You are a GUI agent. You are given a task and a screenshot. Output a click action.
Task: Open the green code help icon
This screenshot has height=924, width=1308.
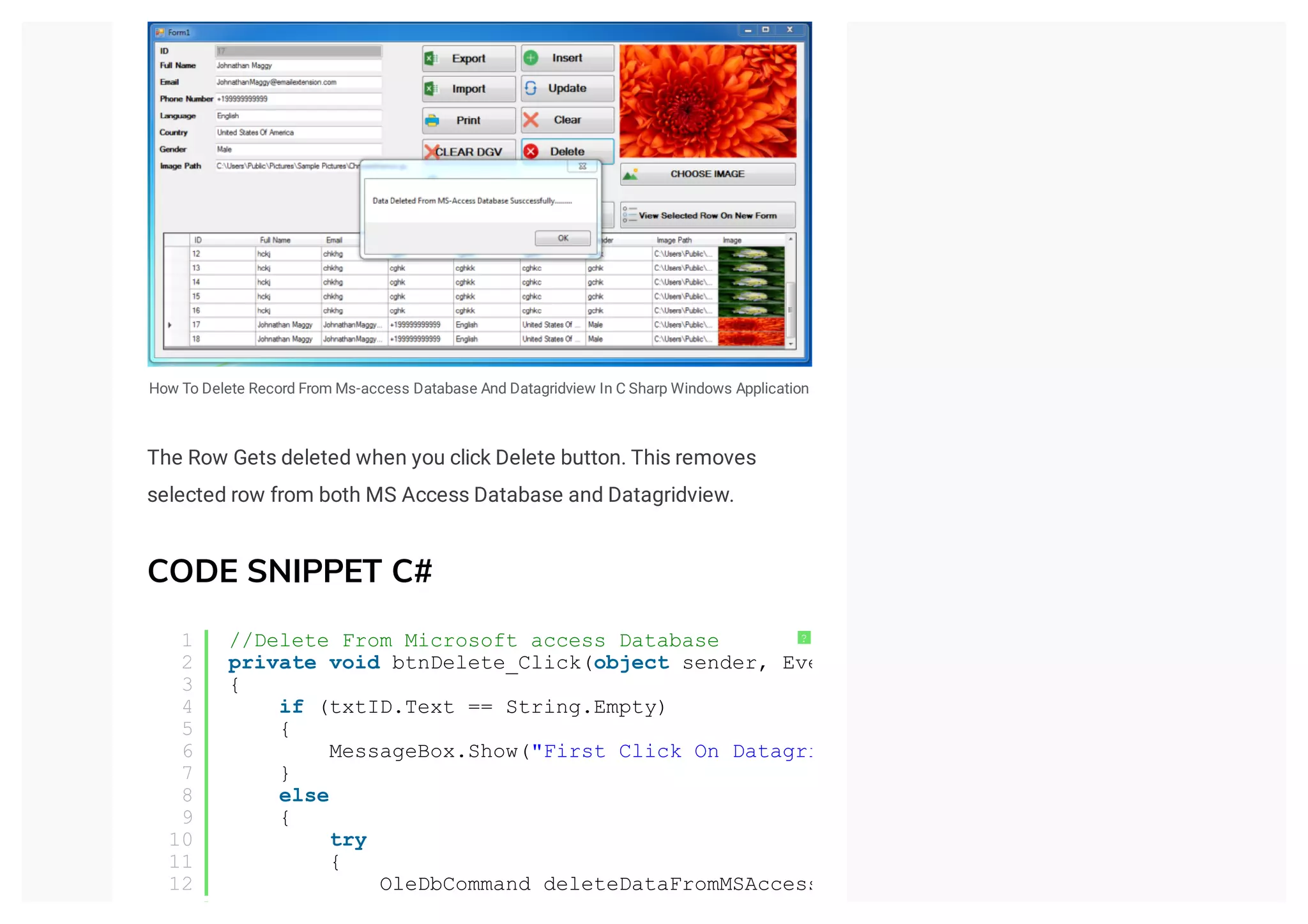803,637
